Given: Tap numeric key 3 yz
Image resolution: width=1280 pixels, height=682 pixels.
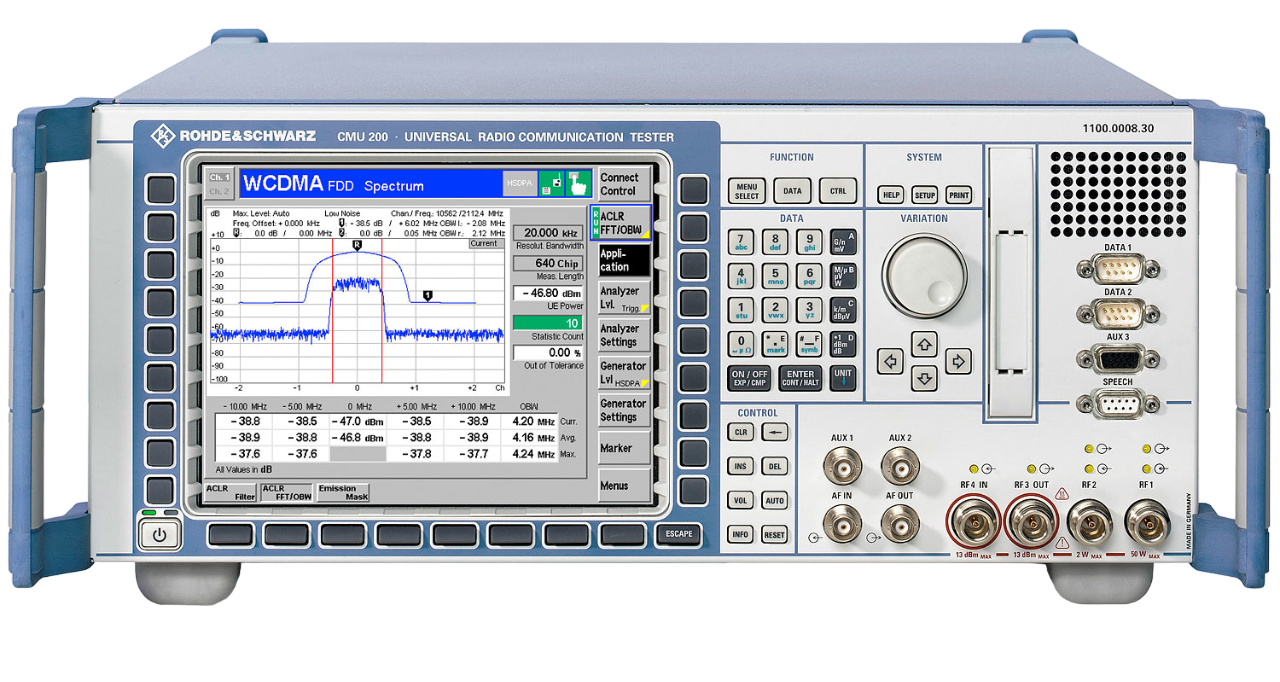Looking at the screenshot, I should 809,310.
